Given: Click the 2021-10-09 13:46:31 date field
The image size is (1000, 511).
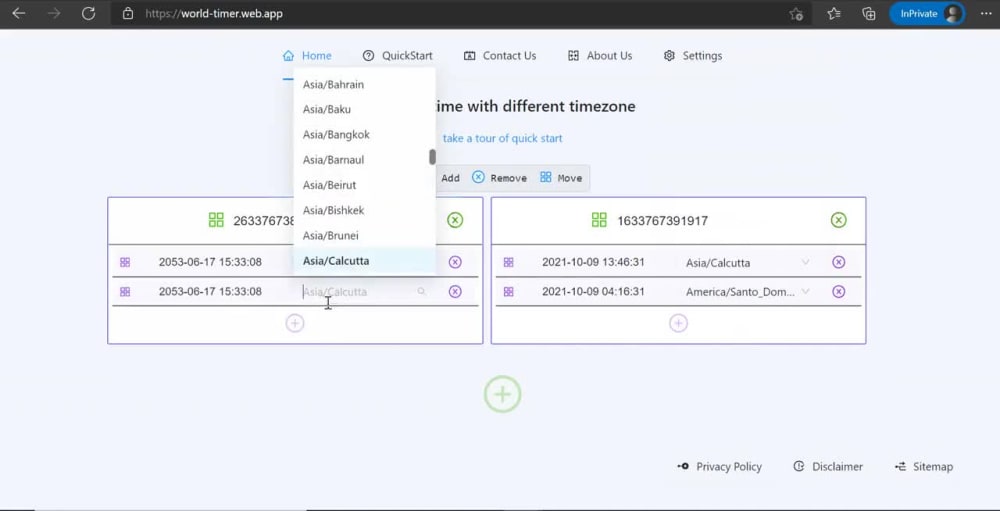Looking at the screenshot, I should pyautogui.click(x=593, y=262).
